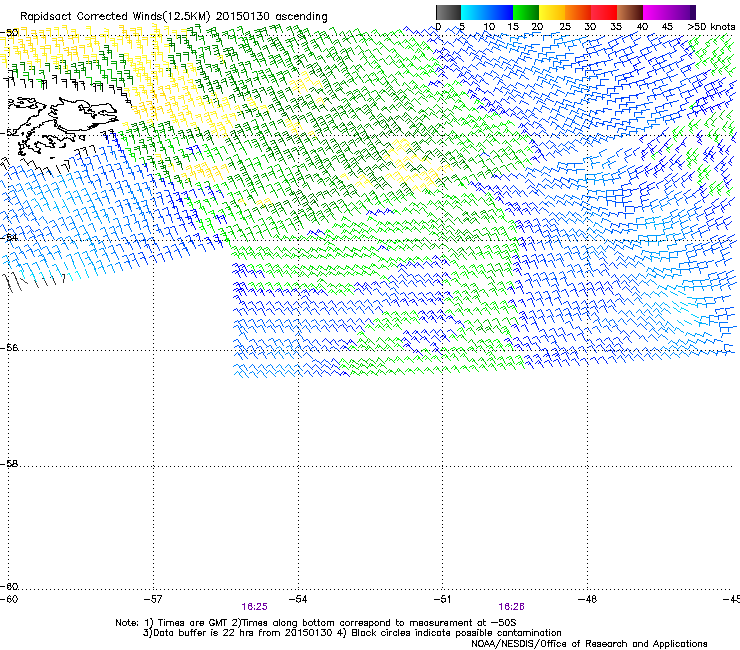740x650 pixels.
Task: Click the 'Times are GMT' note line
Action: (316, 623)
